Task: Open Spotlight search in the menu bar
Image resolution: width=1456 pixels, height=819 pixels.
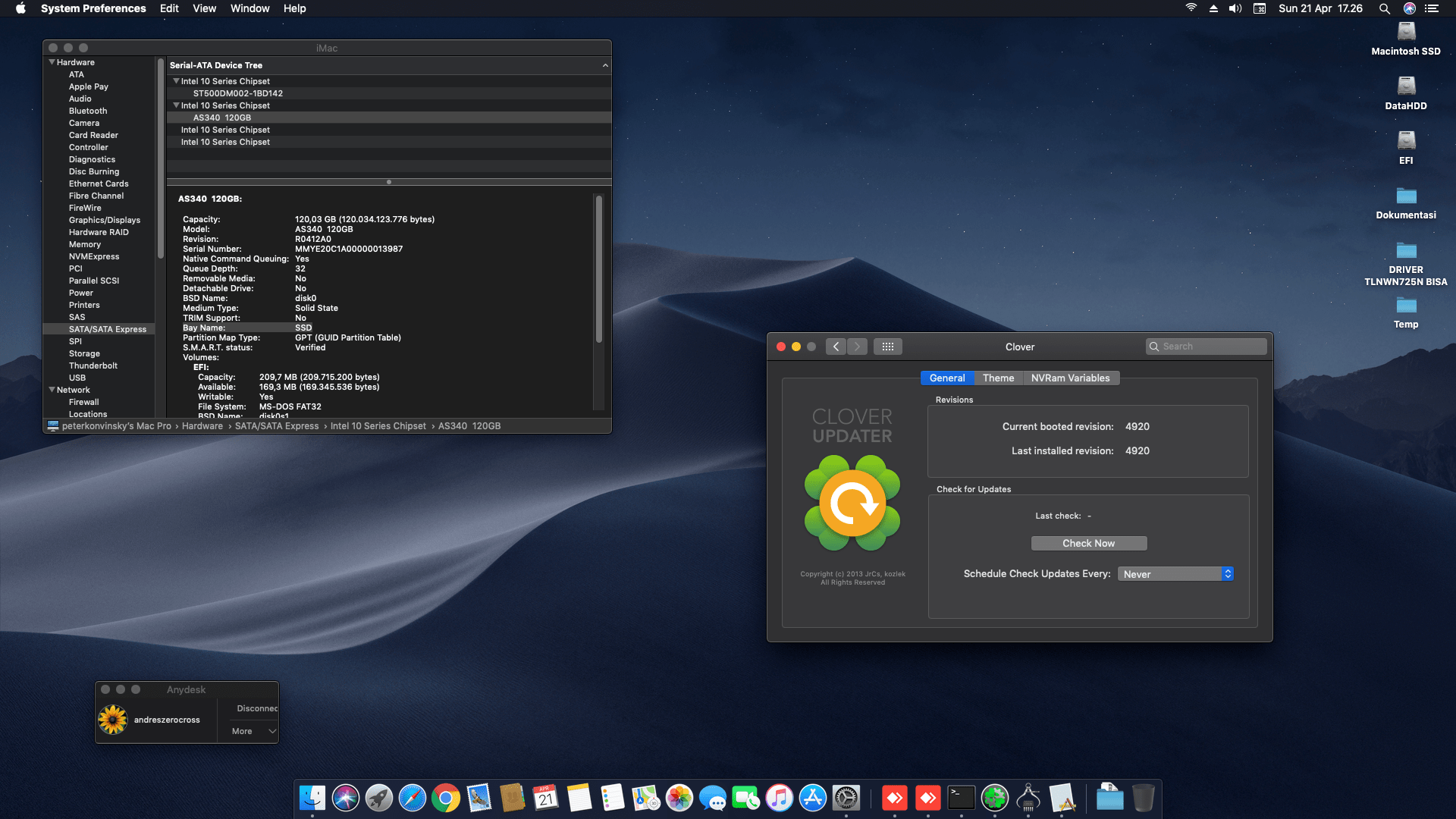Action: pyautogui.click(x=1384, y=8)
